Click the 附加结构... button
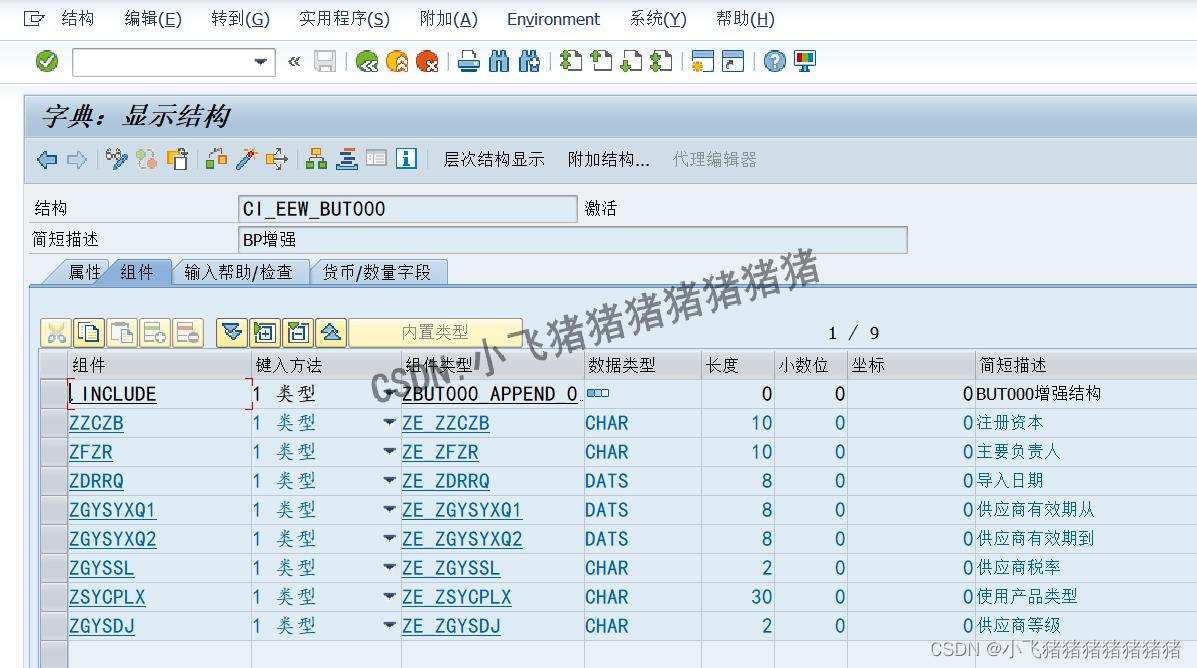 coord(608,160)
